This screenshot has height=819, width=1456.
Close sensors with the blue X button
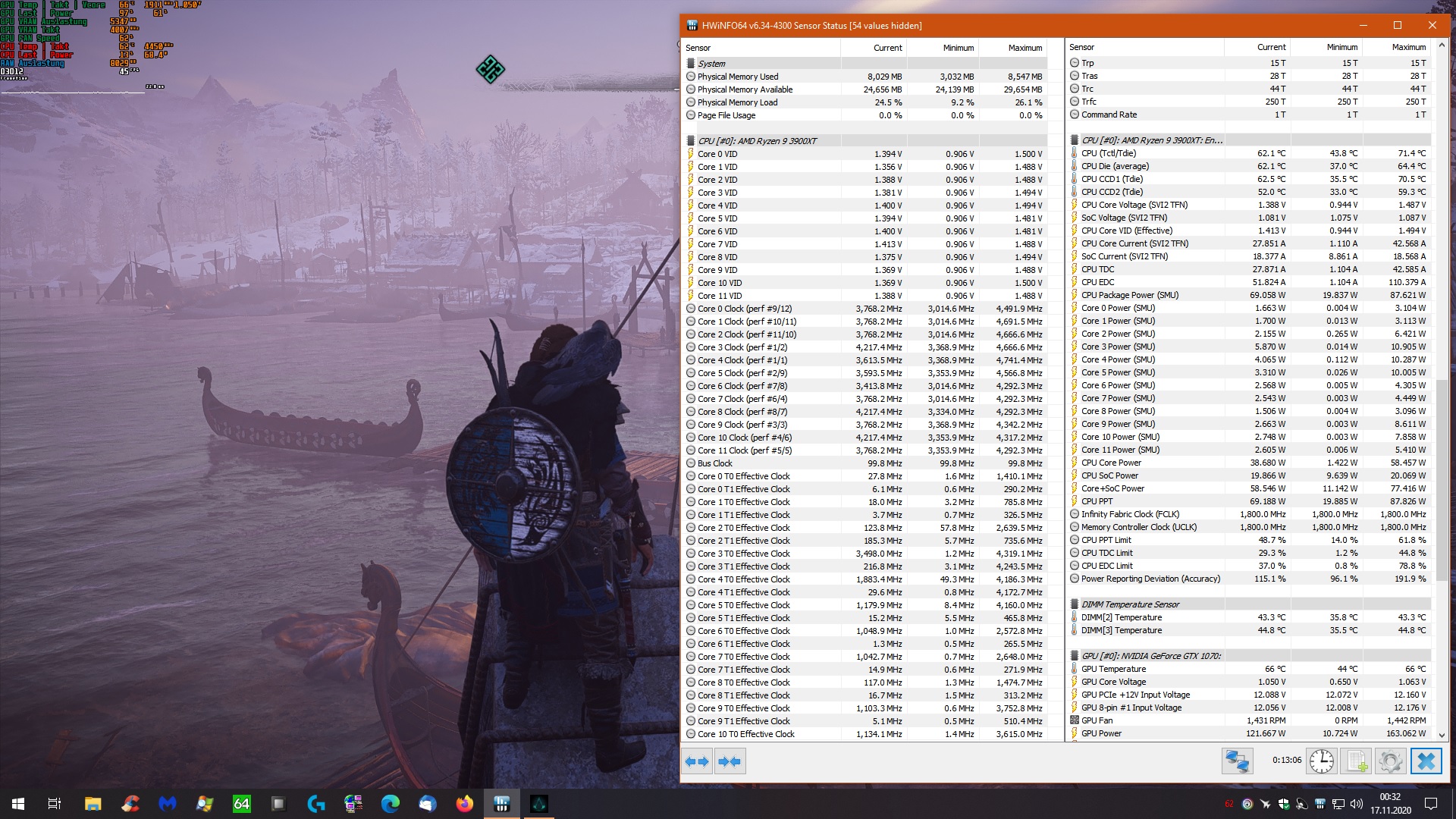1426,761
